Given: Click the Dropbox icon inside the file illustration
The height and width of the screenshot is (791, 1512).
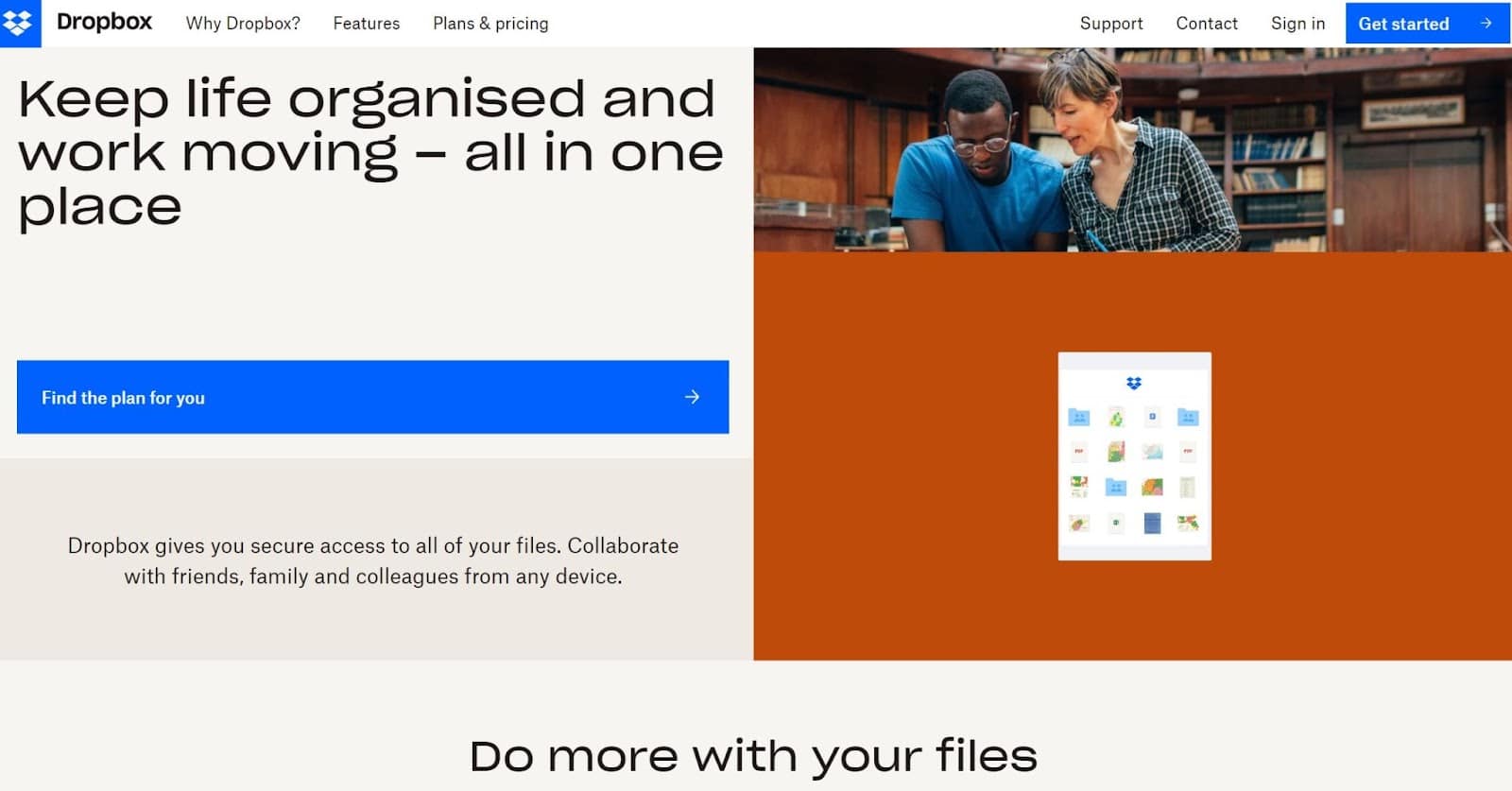Looking at the screenshot, I should click(x=1134, y=383).
